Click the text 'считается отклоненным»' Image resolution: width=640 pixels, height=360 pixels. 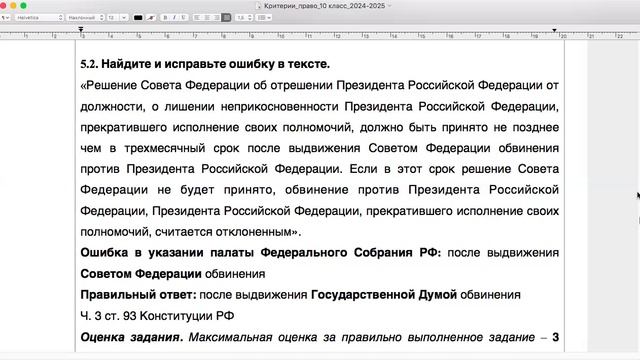pyautogui.click(x=226, y=232)
